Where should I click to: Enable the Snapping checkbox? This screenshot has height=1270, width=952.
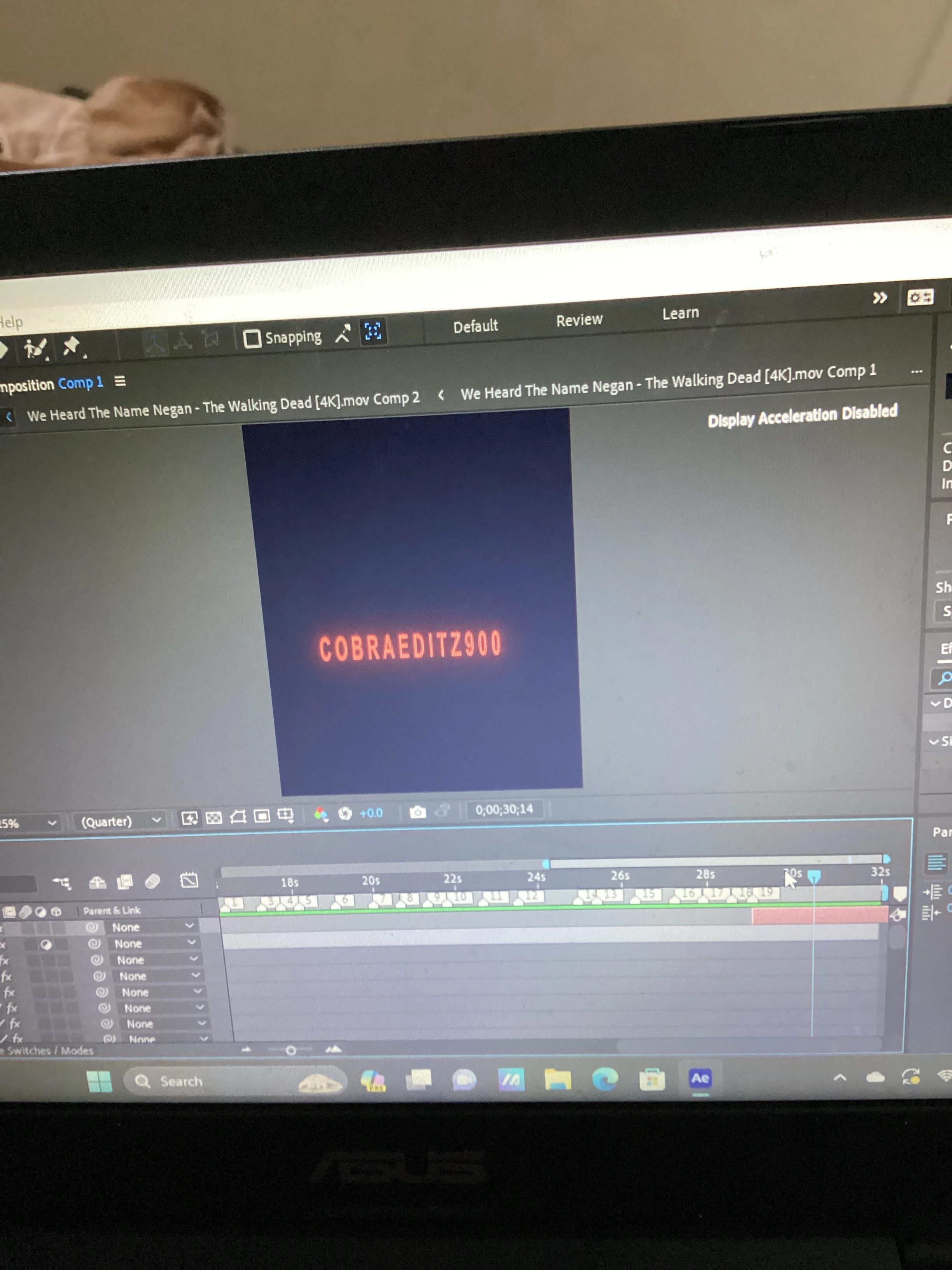(x=252, y=339)
